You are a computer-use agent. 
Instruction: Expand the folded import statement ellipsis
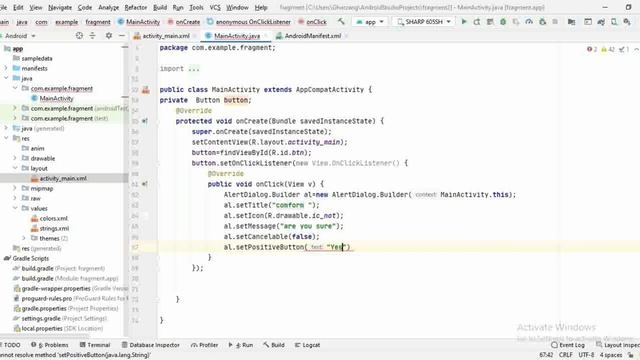coord(194,69)
